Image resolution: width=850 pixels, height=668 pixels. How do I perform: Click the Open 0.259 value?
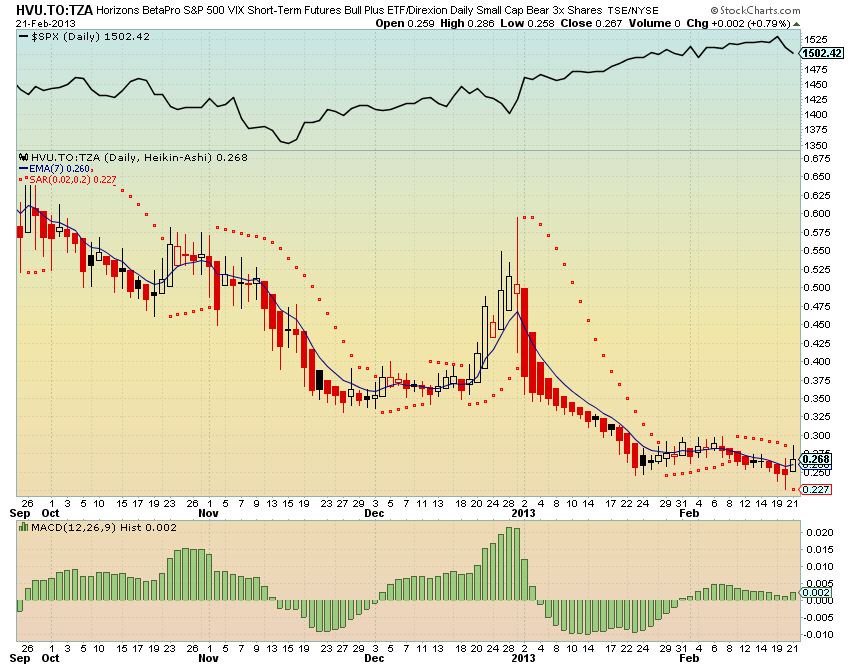pos(405,23)
